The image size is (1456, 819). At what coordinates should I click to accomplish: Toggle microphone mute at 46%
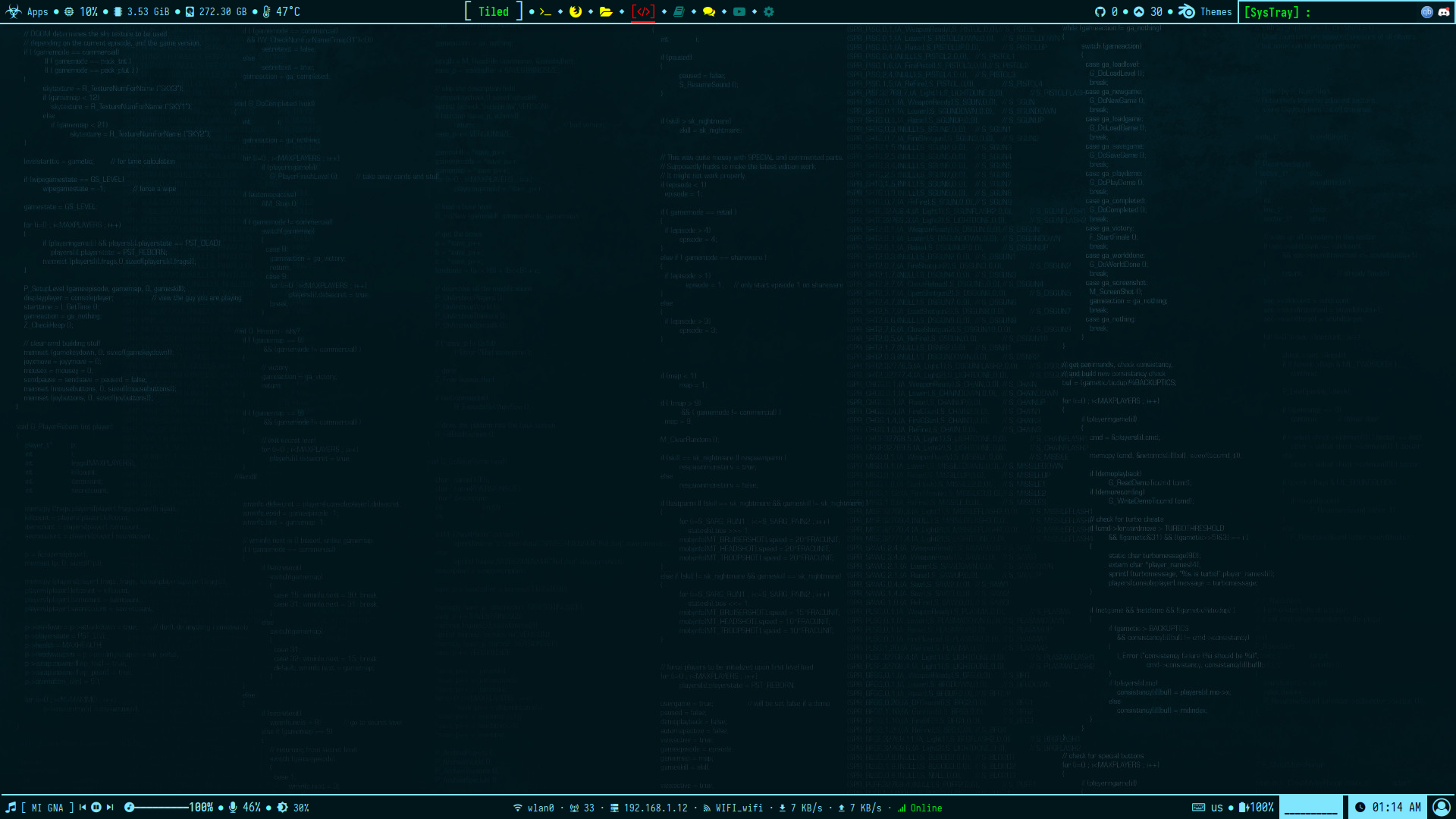point(233,808)
